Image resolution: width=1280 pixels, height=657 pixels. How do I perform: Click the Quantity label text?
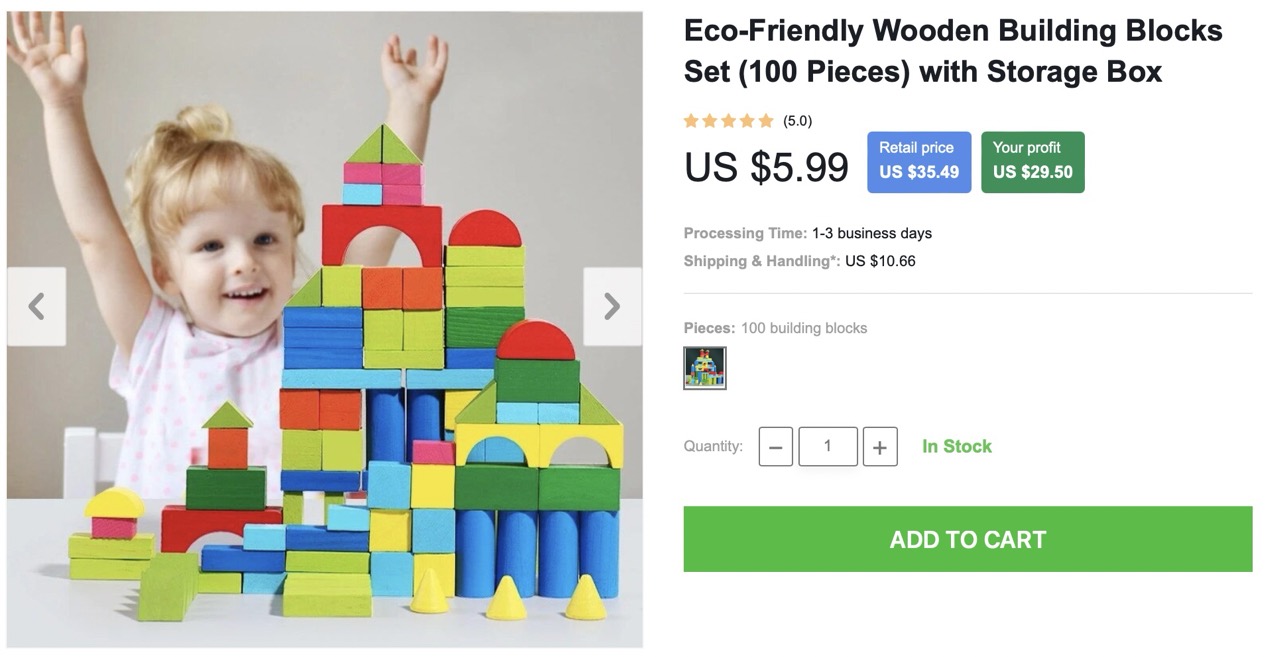[713, 446]
